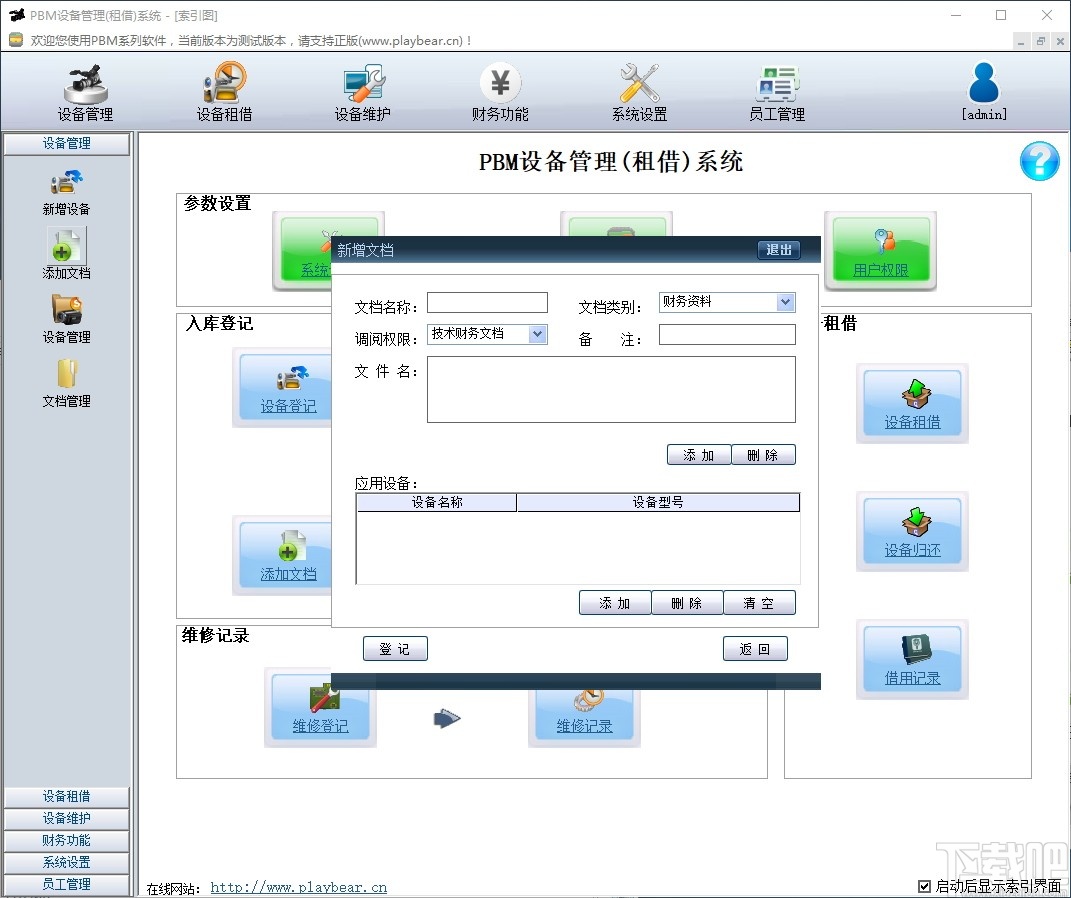Open the playbear.cn website link
The height and width of the screenshot is (898, 1071).
[298, 886]
